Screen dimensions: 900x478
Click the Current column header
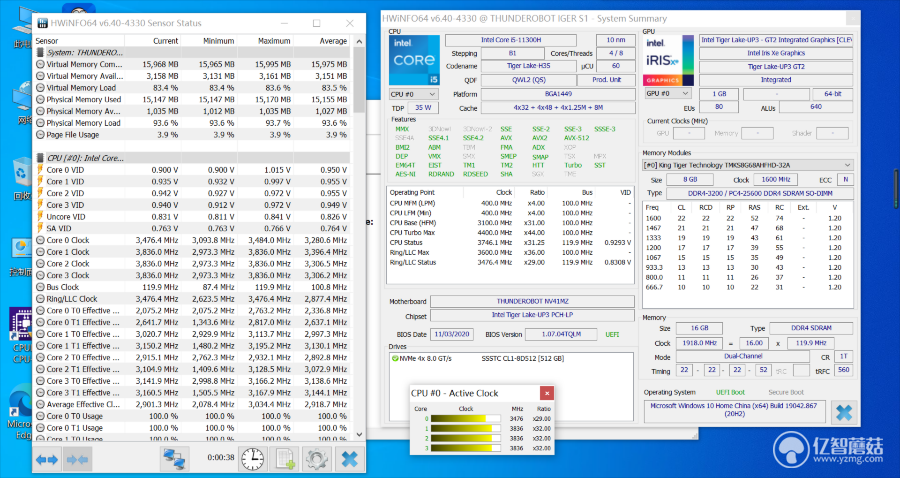(x=152, y=41)
